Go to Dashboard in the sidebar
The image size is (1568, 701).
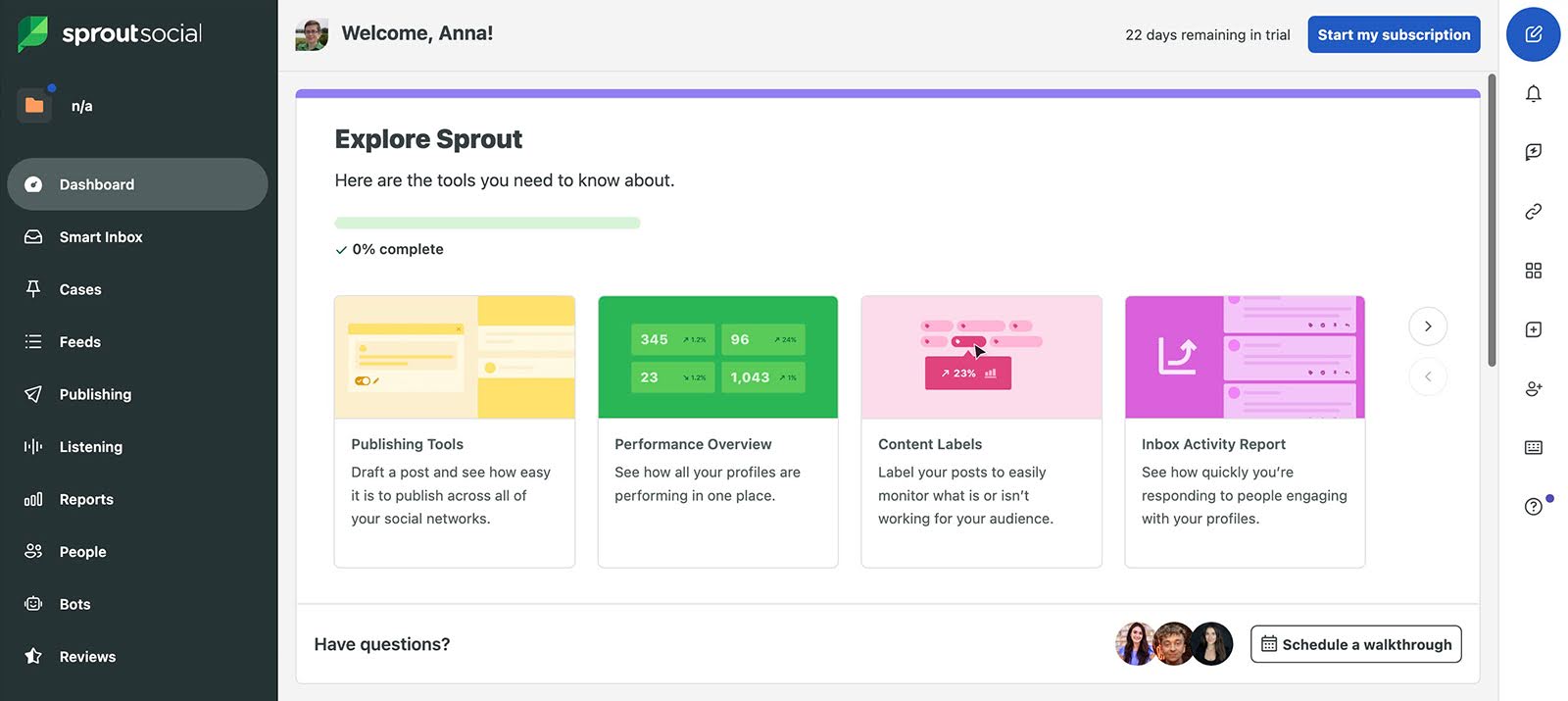137,184
